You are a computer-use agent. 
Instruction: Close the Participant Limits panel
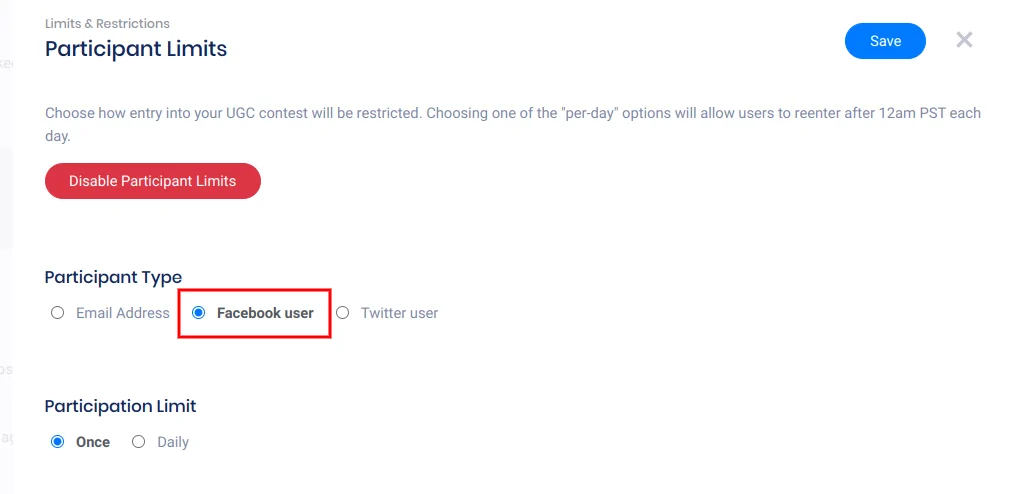(964, 40)
